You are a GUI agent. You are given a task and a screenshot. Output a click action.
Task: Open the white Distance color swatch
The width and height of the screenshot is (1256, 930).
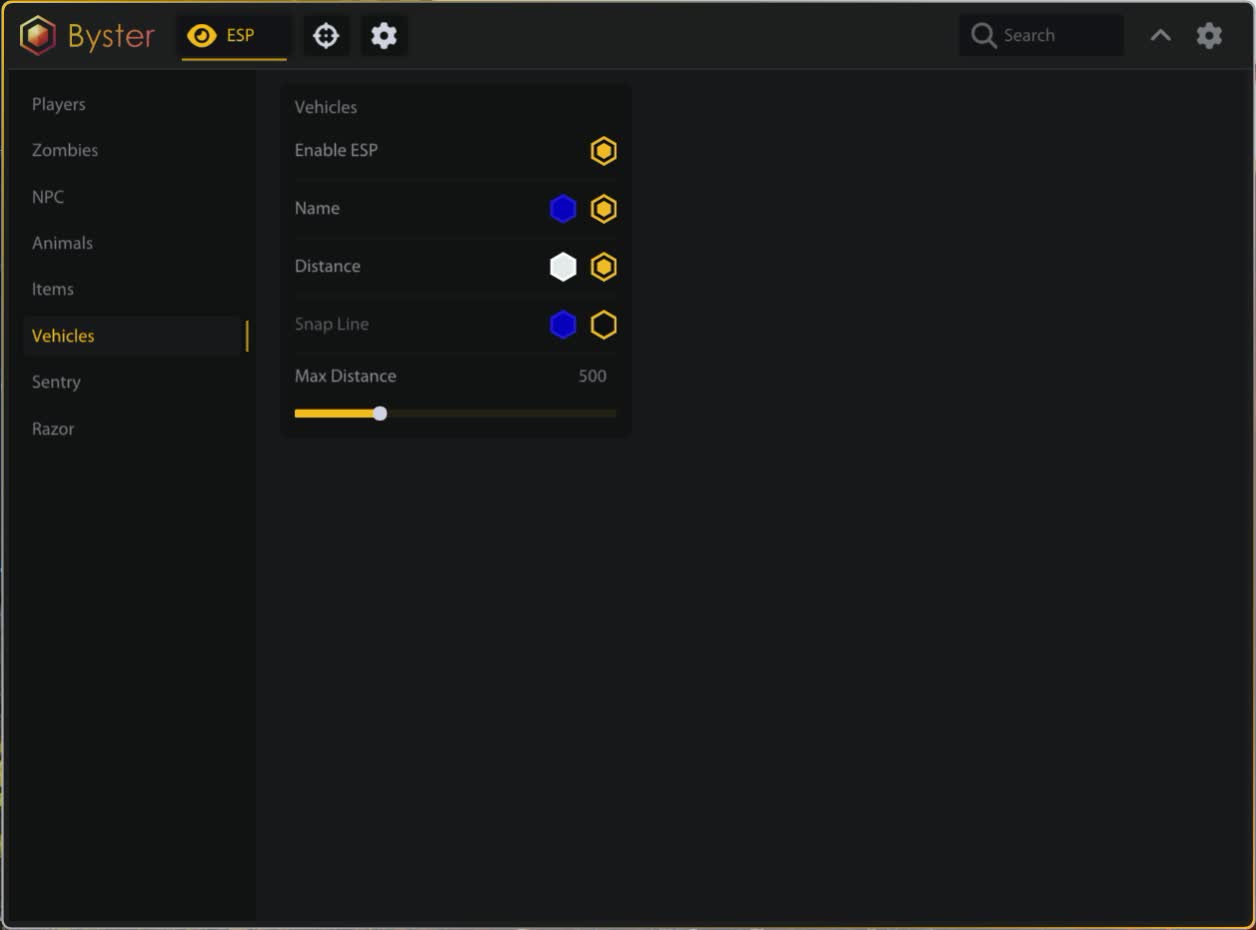pos(563,267)
